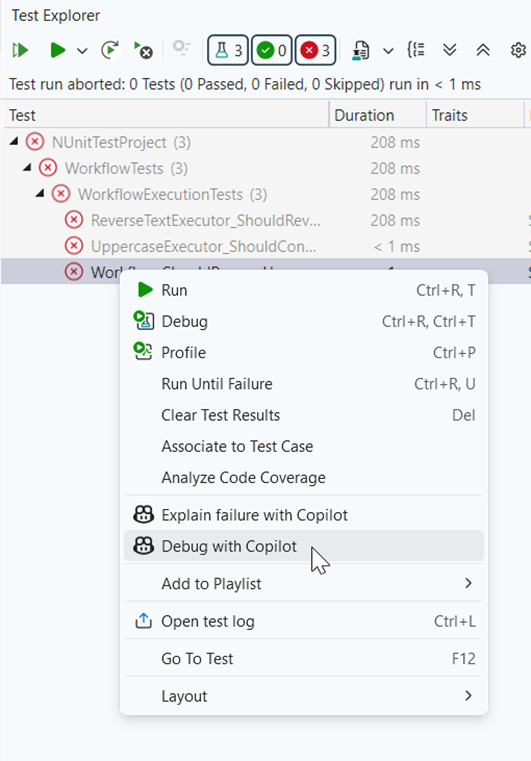Click the Test run aborted summary text
531x761 pixels.
pyautogui.click(x=245, y=84)
